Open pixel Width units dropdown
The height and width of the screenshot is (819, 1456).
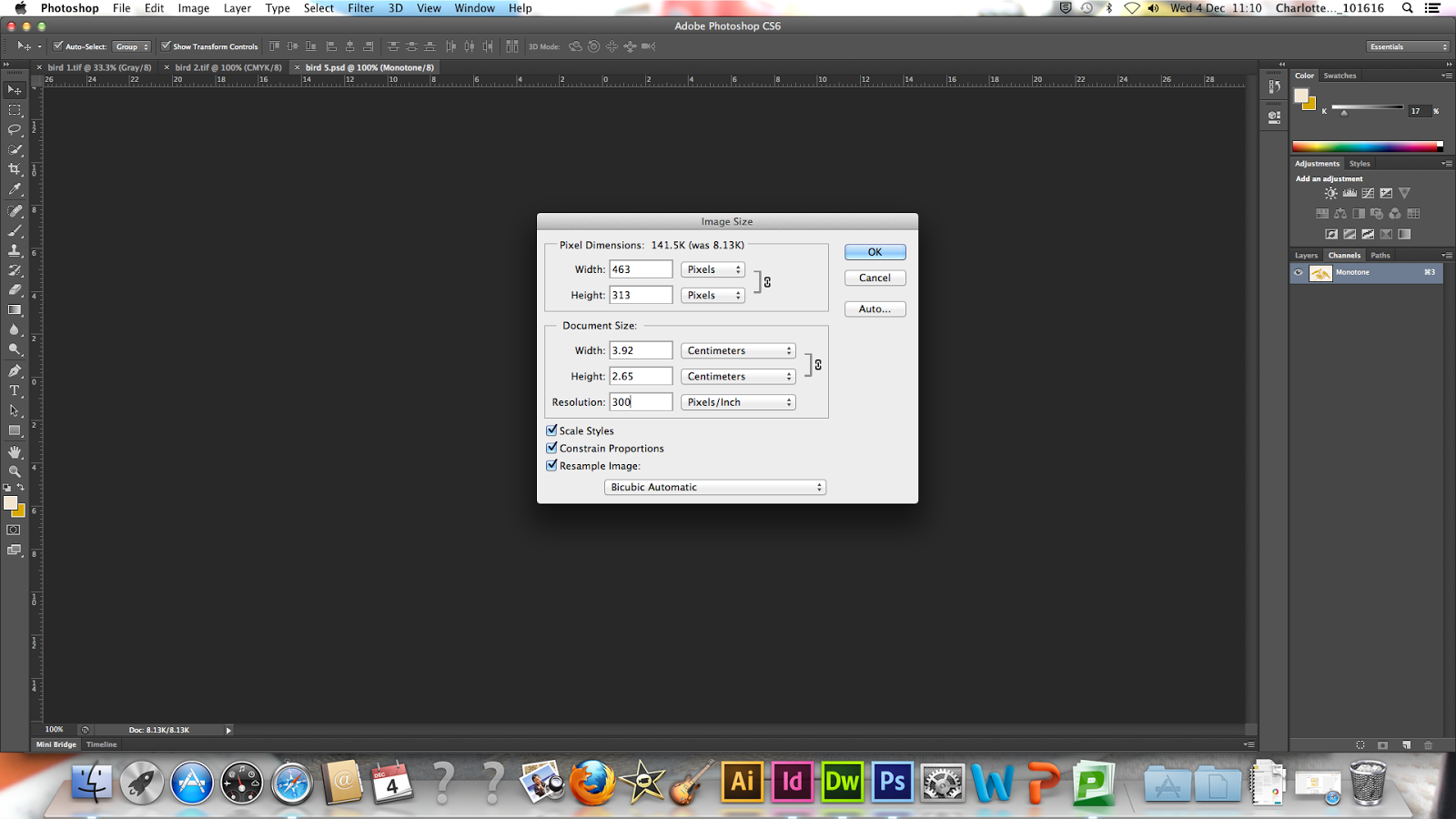pos(713,269)
